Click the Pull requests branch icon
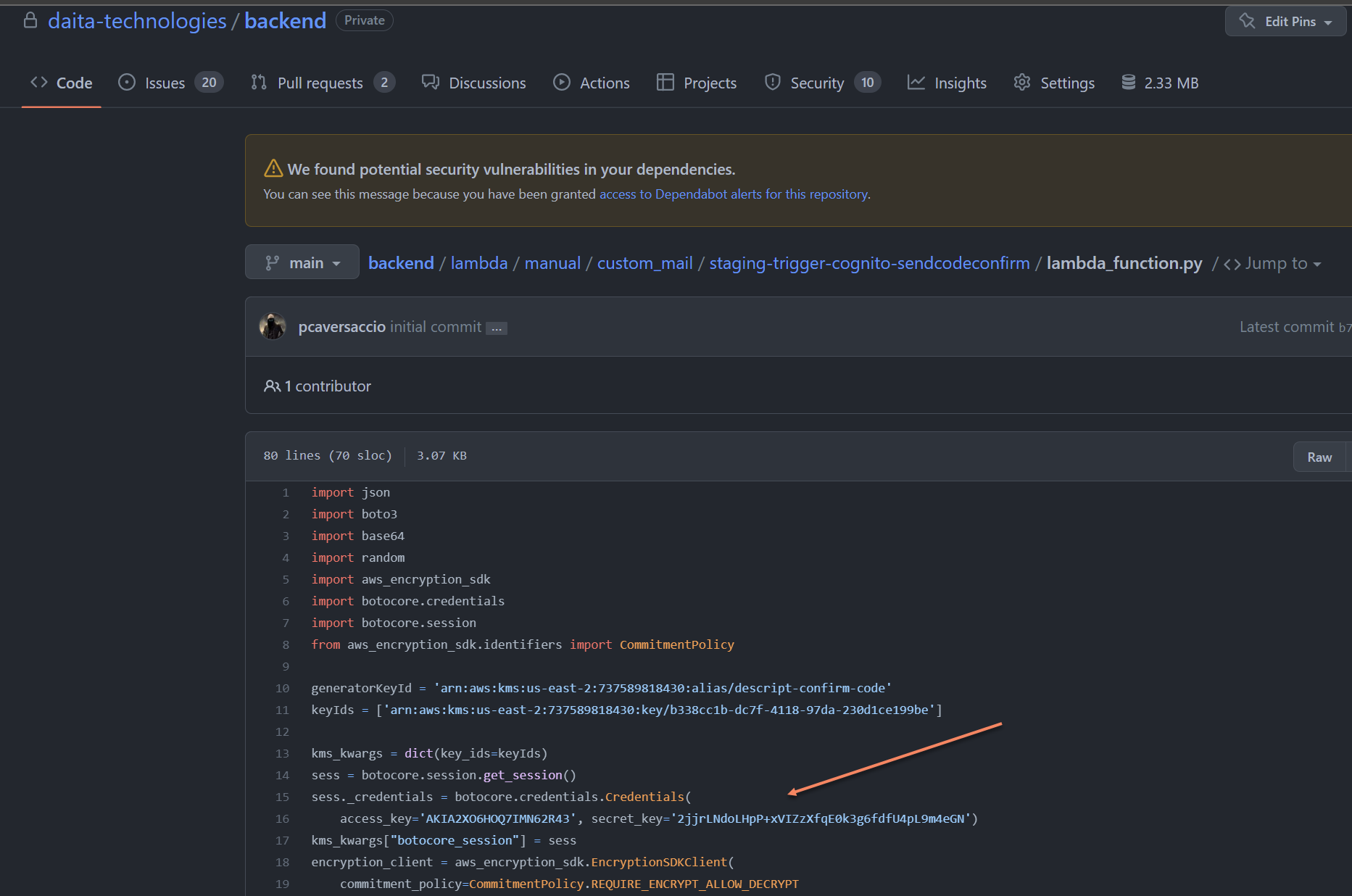The image size is (1352, 896). [x=259, y=83]
